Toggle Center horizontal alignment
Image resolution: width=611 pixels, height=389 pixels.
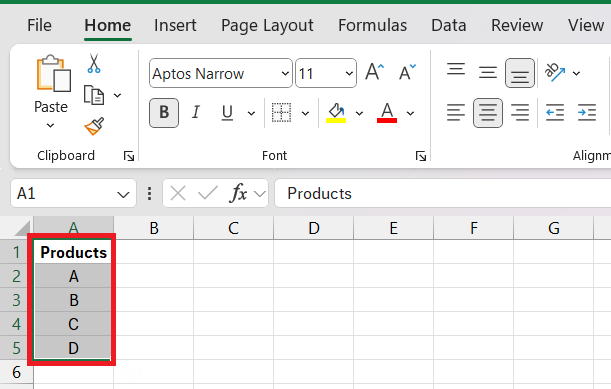[488, 113]
